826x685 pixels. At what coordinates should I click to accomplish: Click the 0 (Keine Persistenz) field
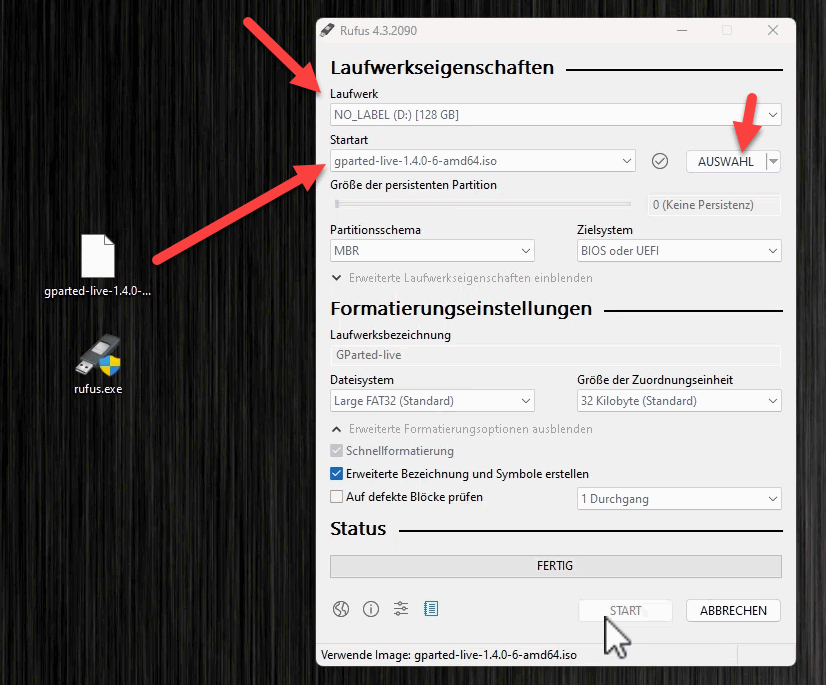tap(714, 205)
